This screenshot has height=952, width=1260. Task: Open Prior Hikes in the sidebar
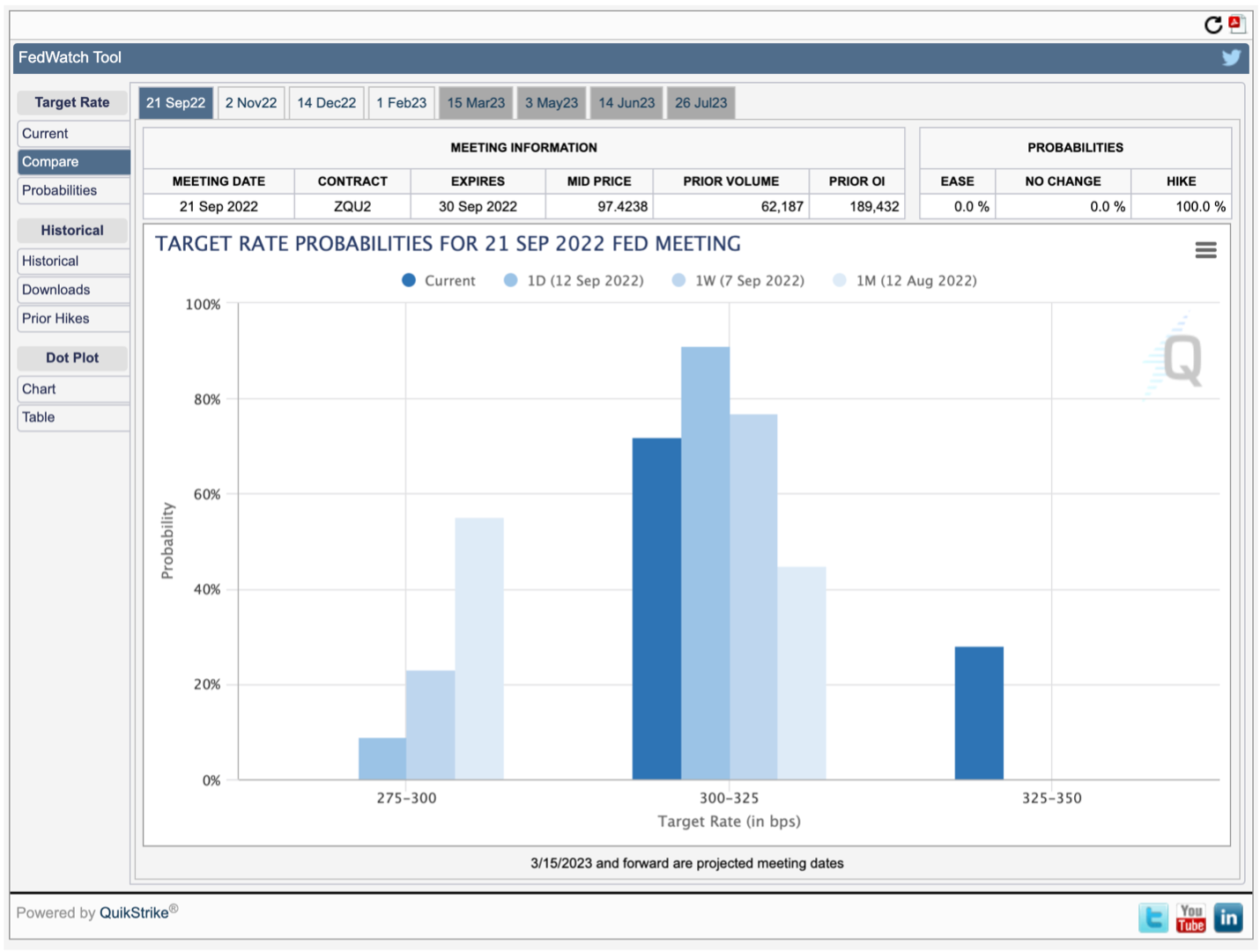click(73, 319)
